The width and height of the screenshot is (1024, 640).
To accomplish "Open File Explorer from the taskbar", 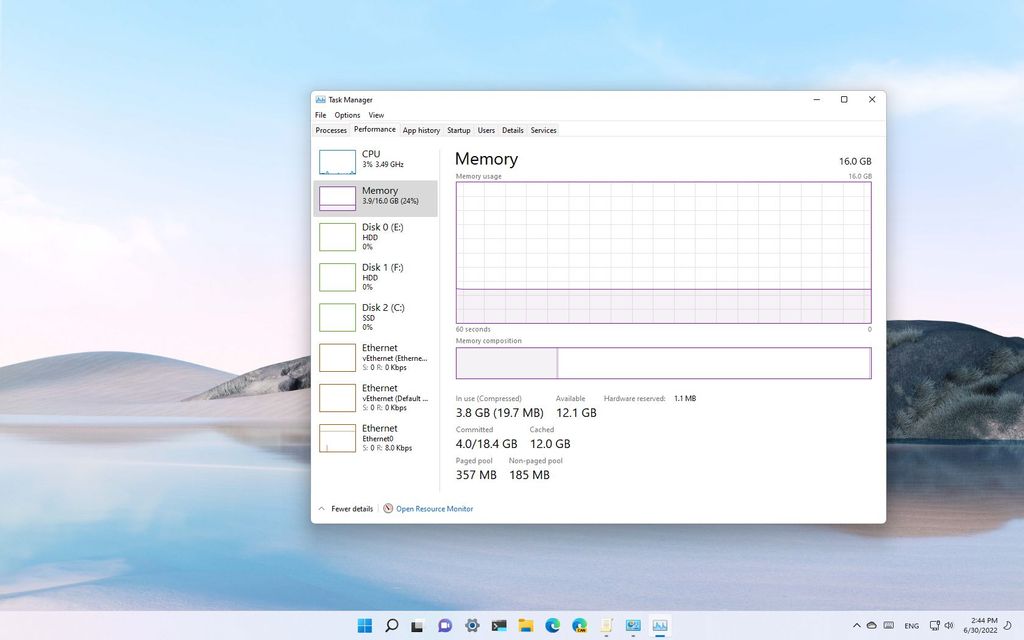I will coord(525,625).
